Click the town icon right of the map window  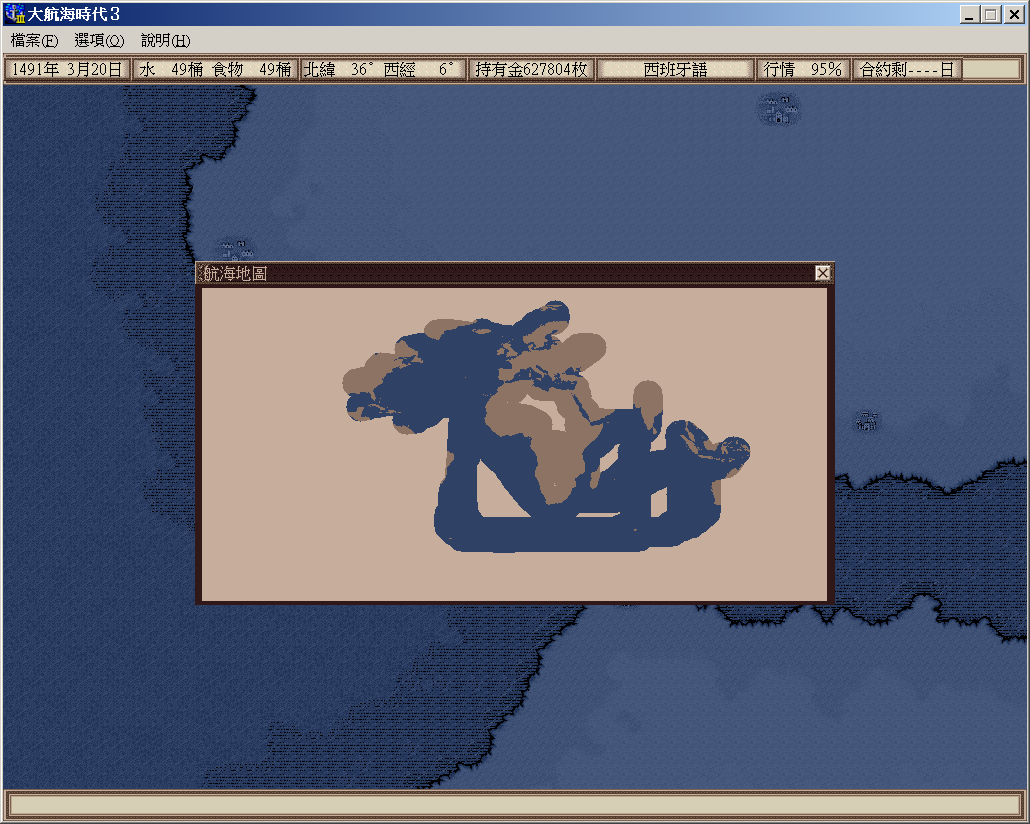click(x=868, y=421)
